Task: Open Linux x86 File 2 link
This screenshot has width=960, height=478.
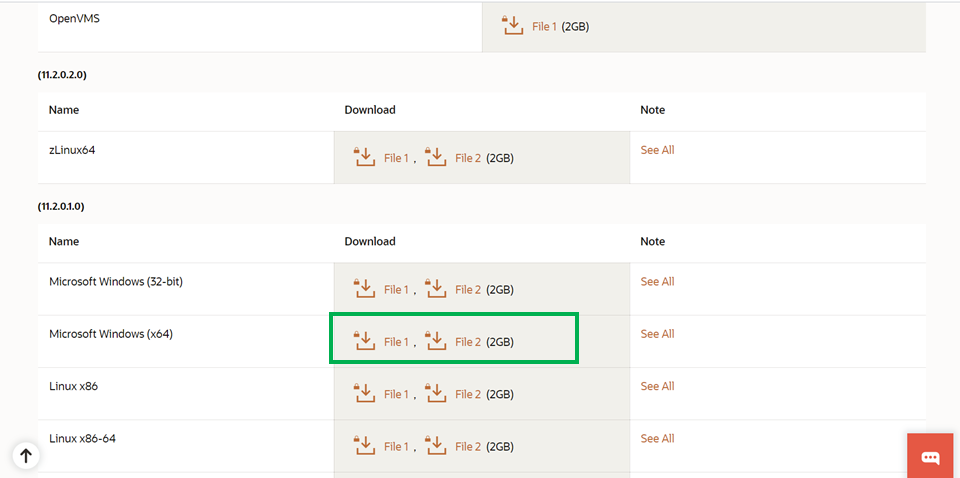Action: point(468,394)
